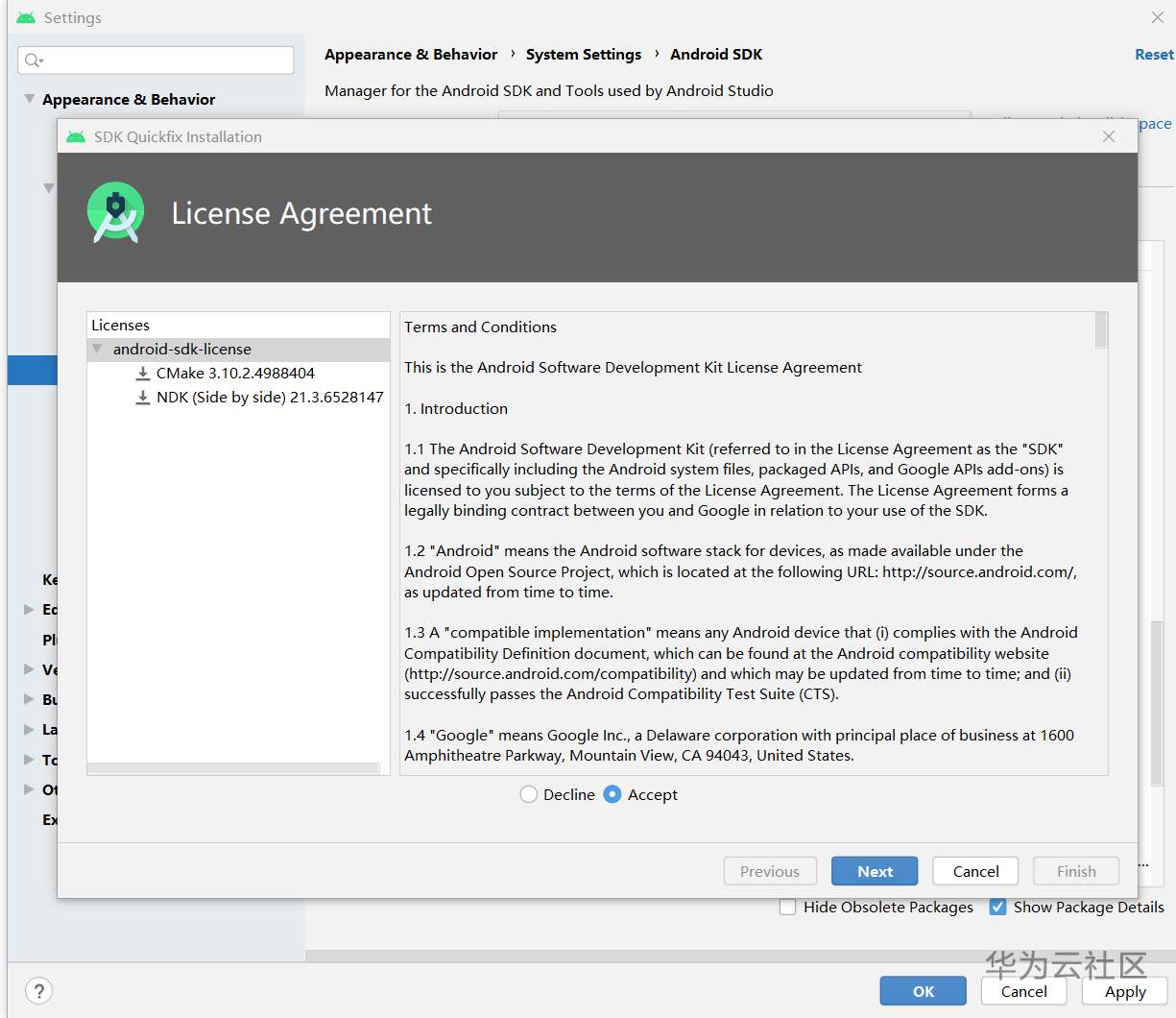Click the Android icon in Settings title bar

(x=26, y=17)
